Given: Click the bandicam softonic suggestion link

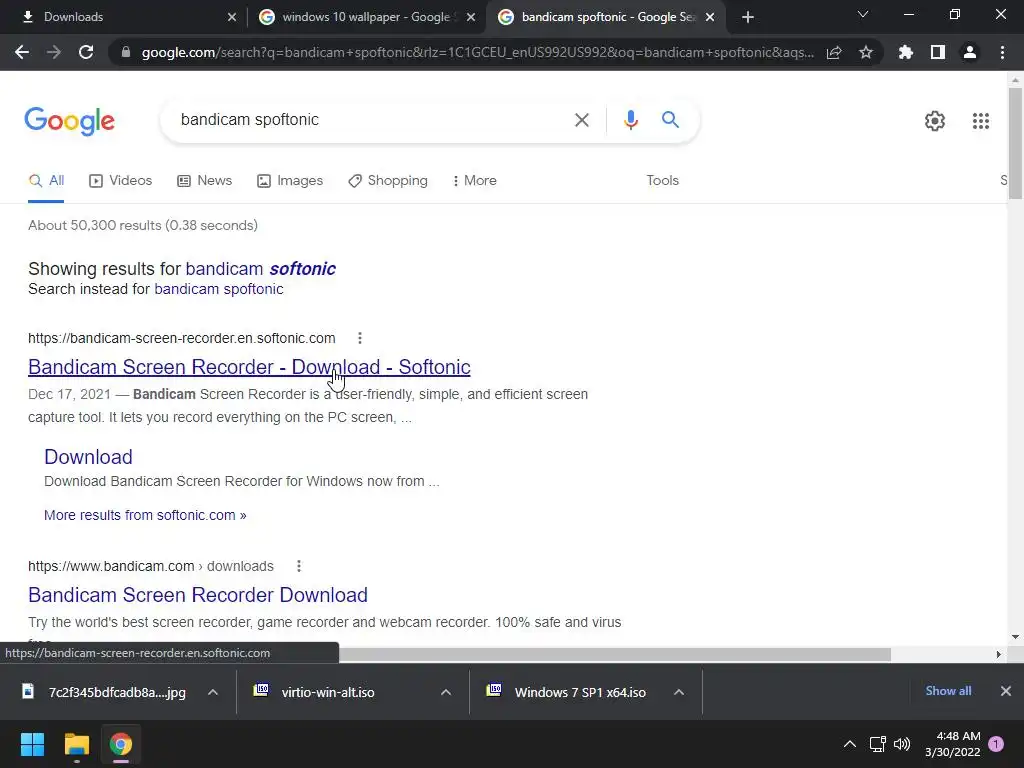Looking at the screenshot, I should tap(261, 268).
